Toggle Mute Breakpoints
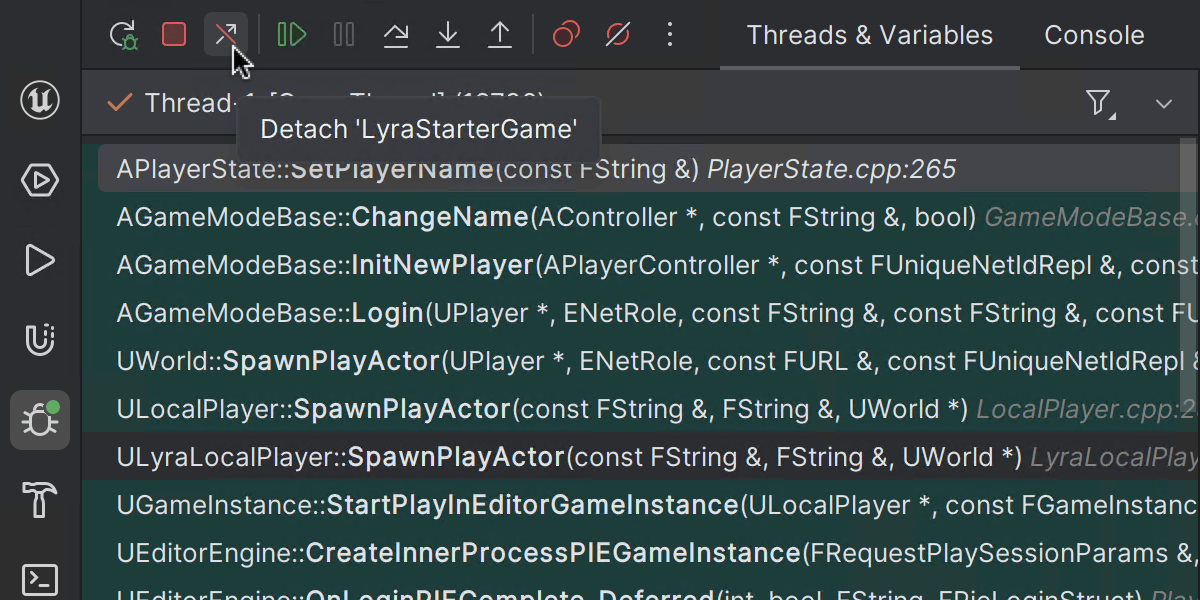This screenshot has height=600, width=1200. click(x=618, y=35)
